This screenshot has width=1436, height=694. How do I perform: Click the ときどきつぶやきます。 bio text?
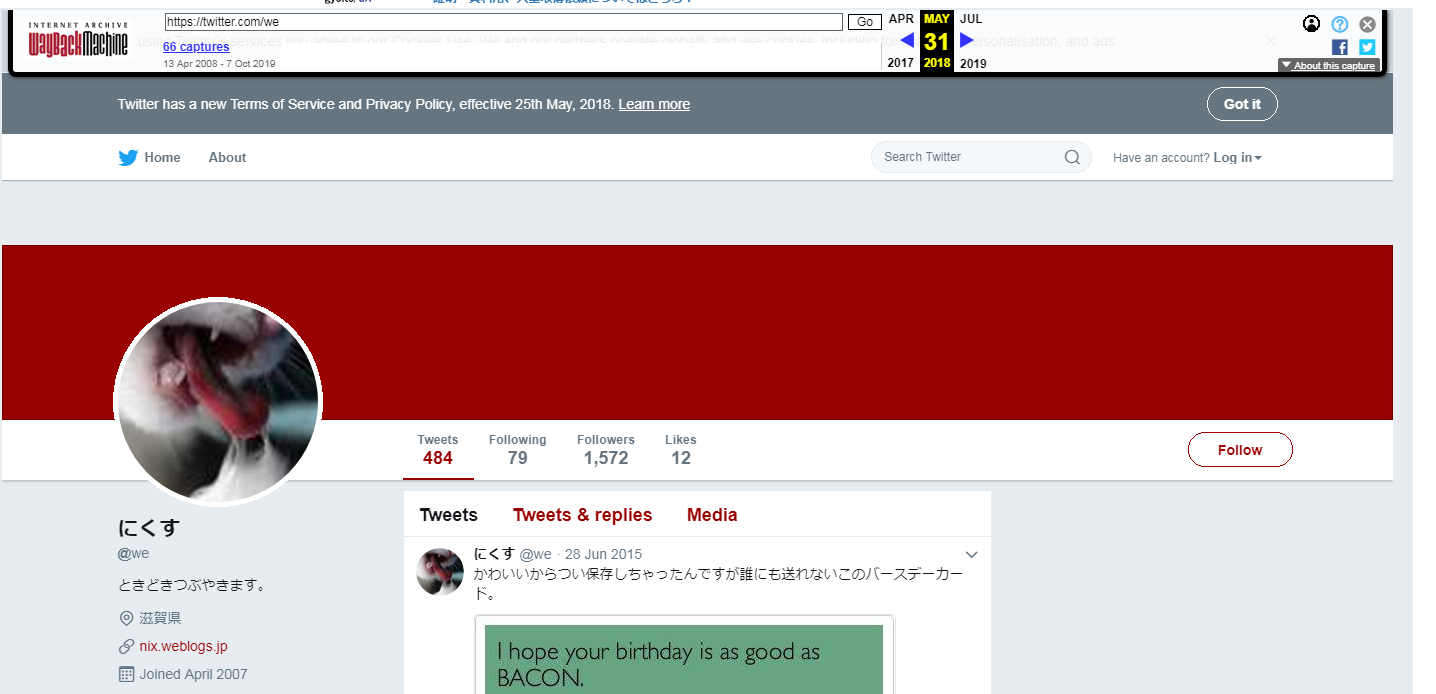(x=192, y=585)
